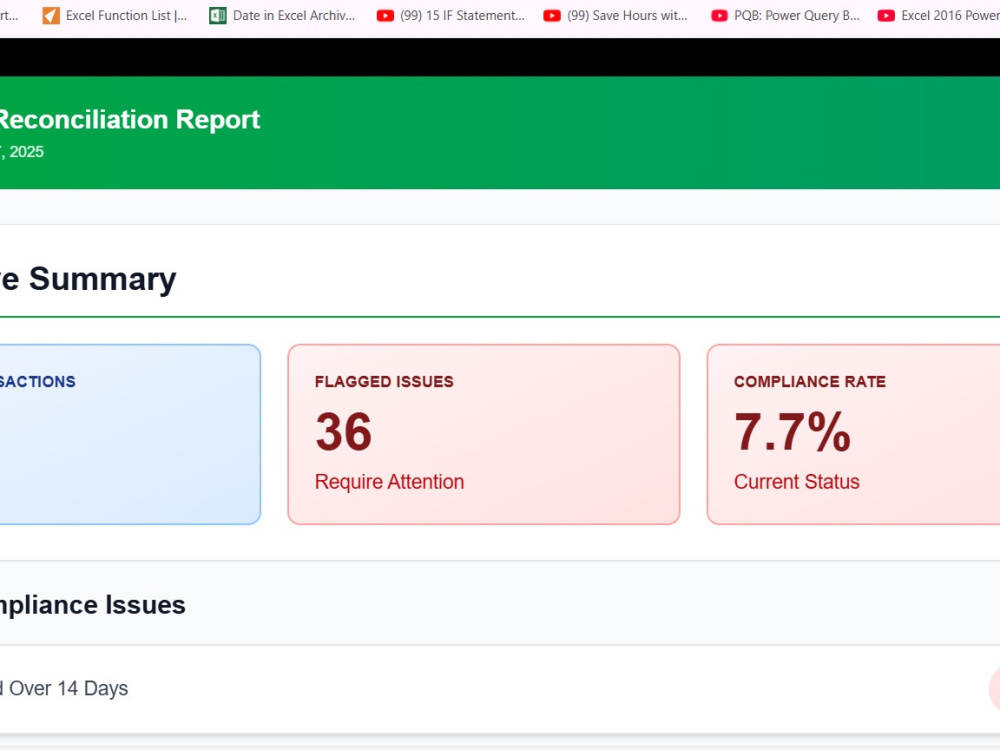This screenshot has width=1000, height=750.
Task: Open the Excel 2016 Power bookmark
Action: pos(939,15)
